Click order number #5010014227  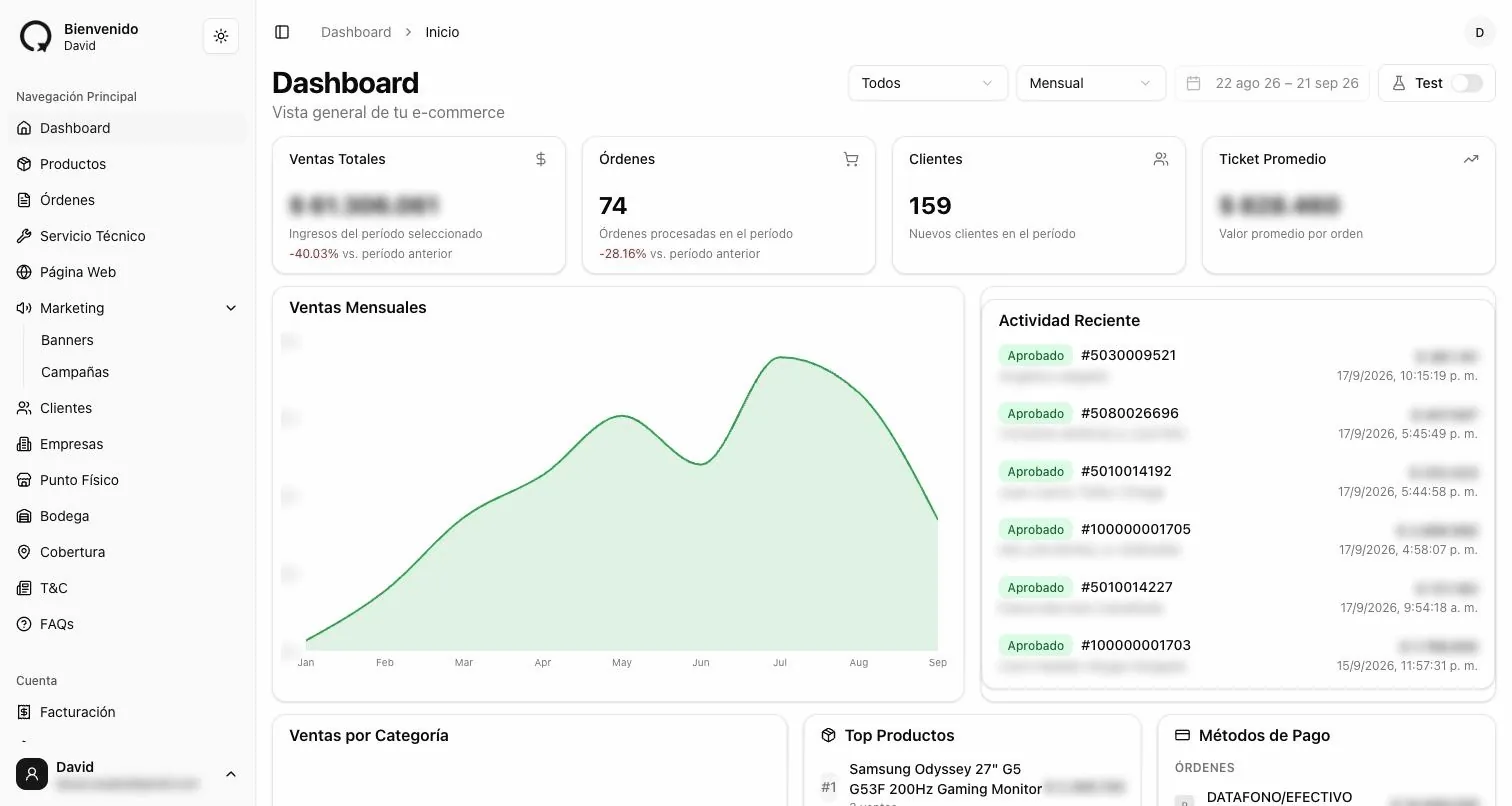tap(1127, 587)
